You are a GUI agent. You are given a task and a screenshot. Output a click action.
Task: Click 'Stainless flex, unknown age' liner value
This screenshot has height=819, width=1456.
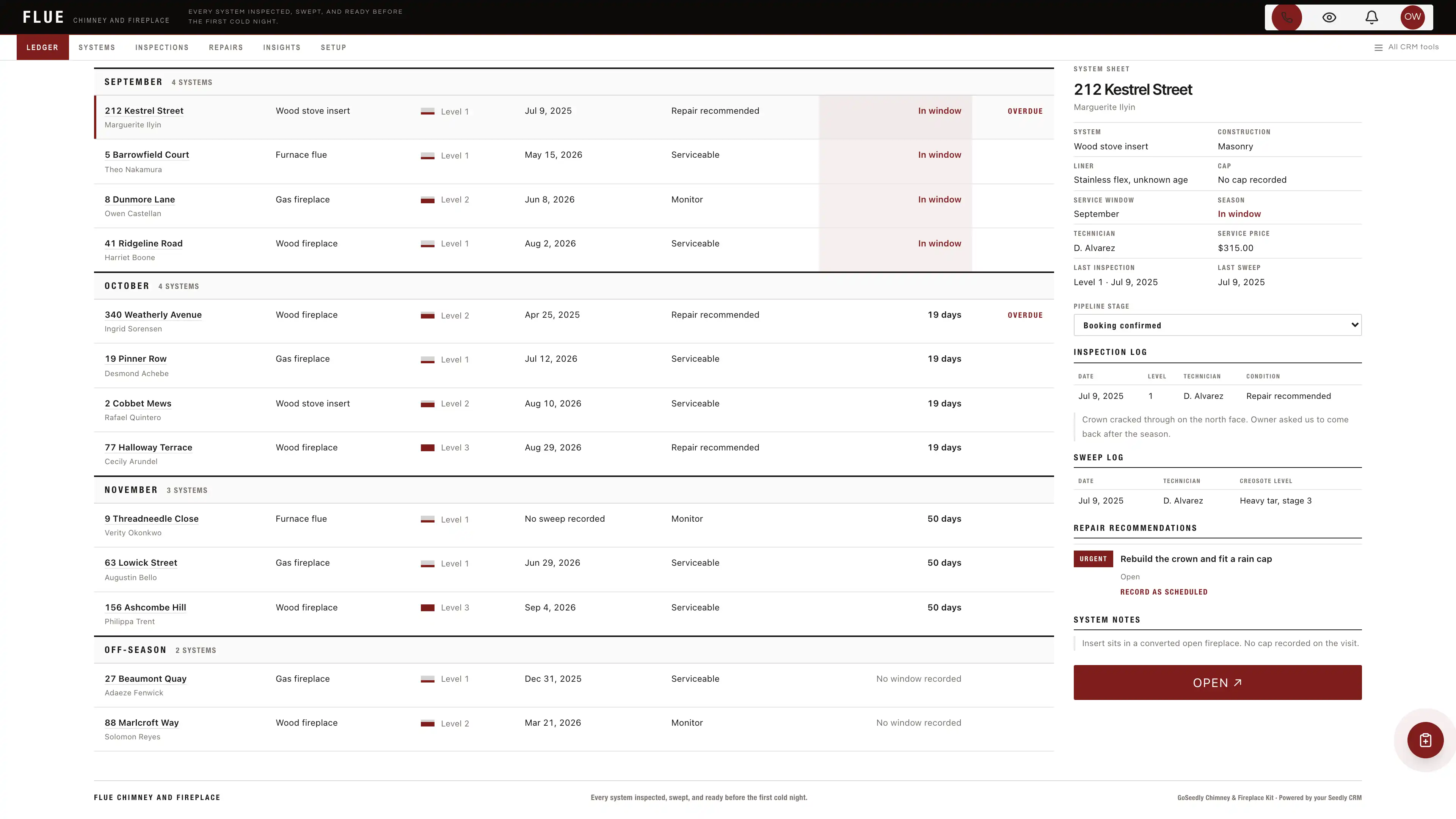tap(1130, 180)
